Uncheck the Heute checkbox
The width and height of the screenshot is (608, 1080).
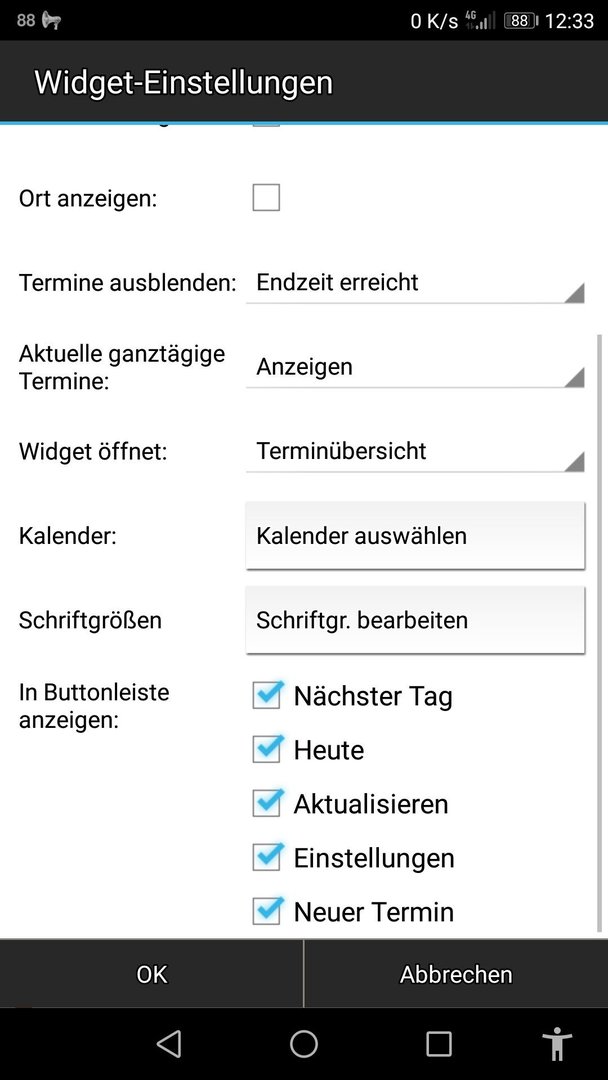(x=267, y=749)
